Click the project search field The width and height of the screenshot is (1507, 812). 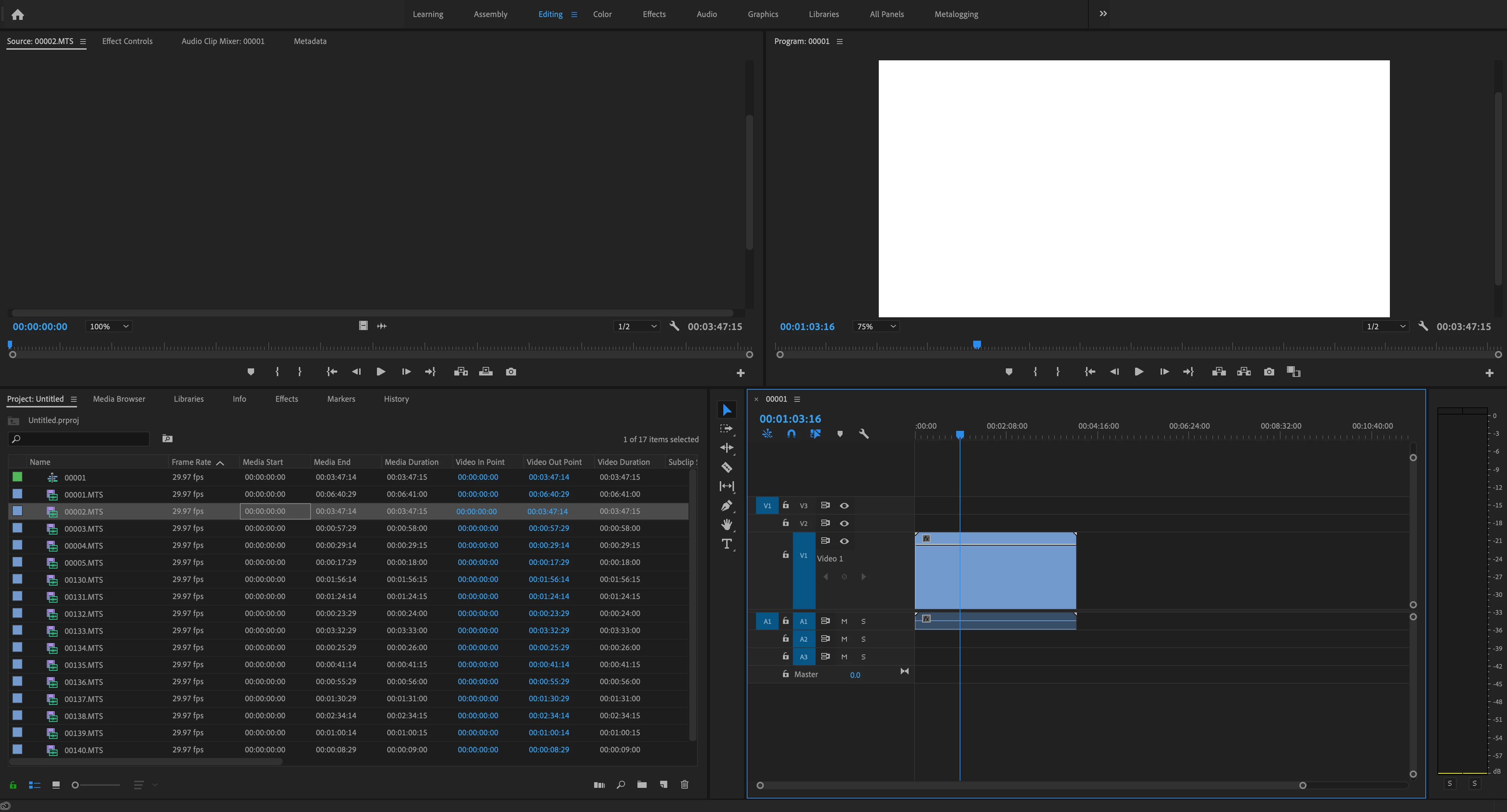point(82,439)
